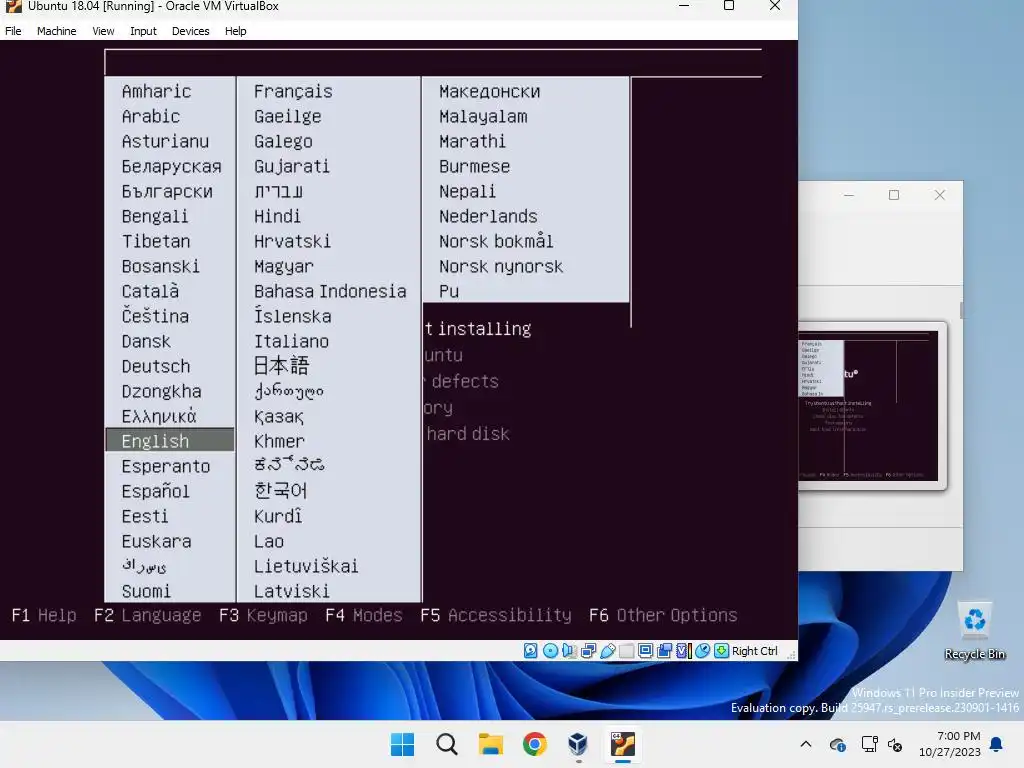The image size is (1024, 768).
Task: Click the CPU virtualization status icon
Action: tap(683, 650)
